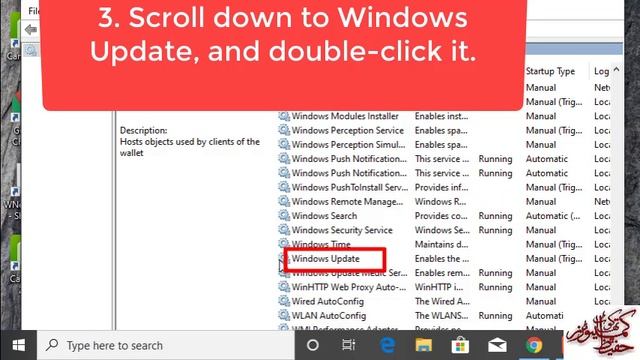This screenshot has width=640, height=360.
Task: Click 'The Wired A...' description cell
Action: tap(442, 302)
